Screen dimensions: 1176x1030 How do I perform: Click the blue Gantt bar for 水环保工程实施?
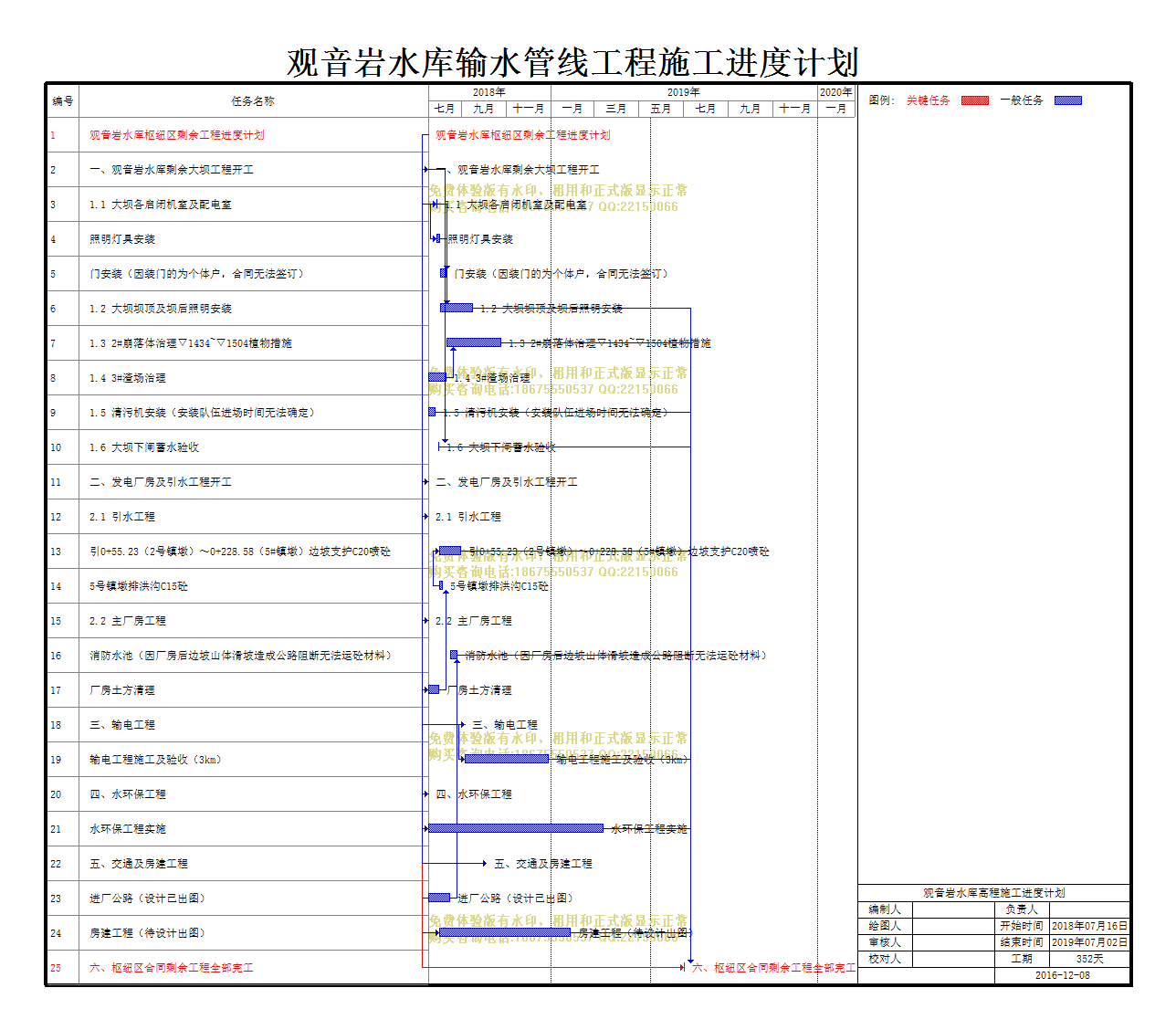click(x=516, y=828)
